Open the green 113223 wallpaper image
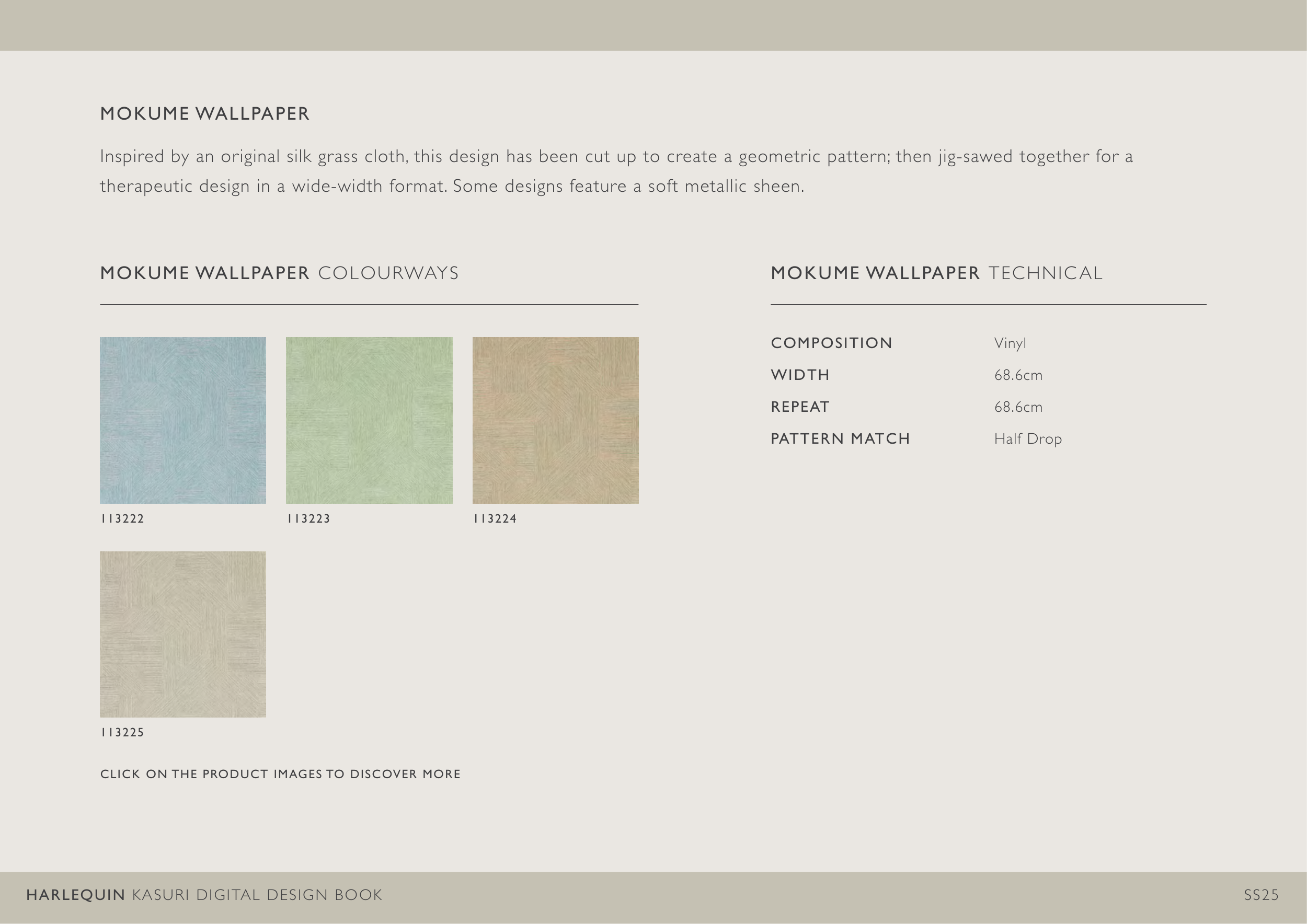 [369, 420]
